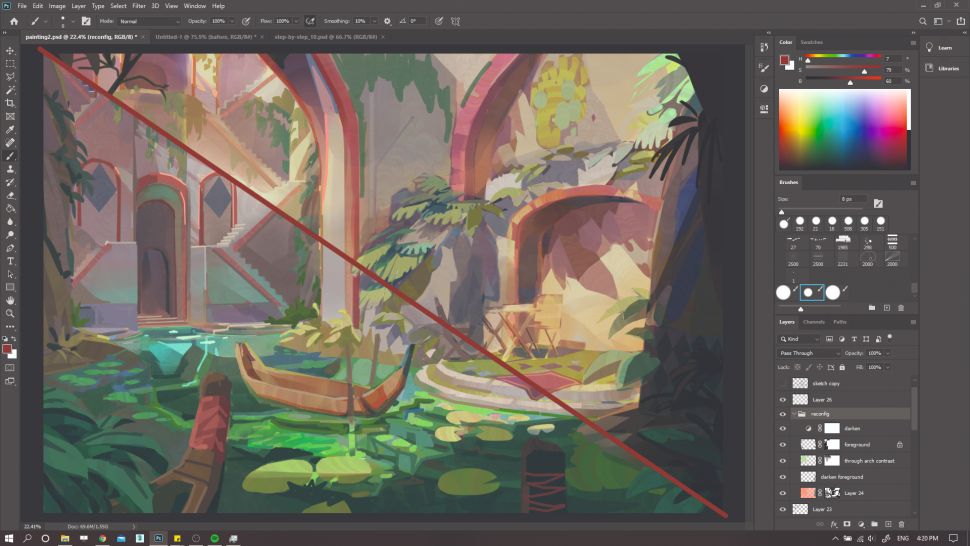Open the Filter menu

pyautogui.click(x=138, y=6)
